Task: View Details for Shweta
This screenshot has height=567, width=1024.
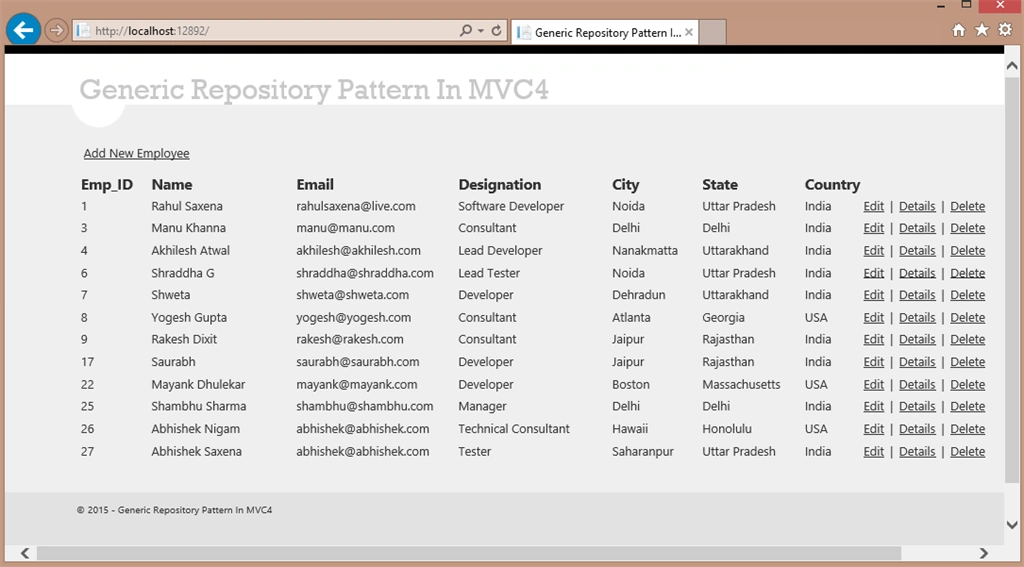Action: coord(917,295)
